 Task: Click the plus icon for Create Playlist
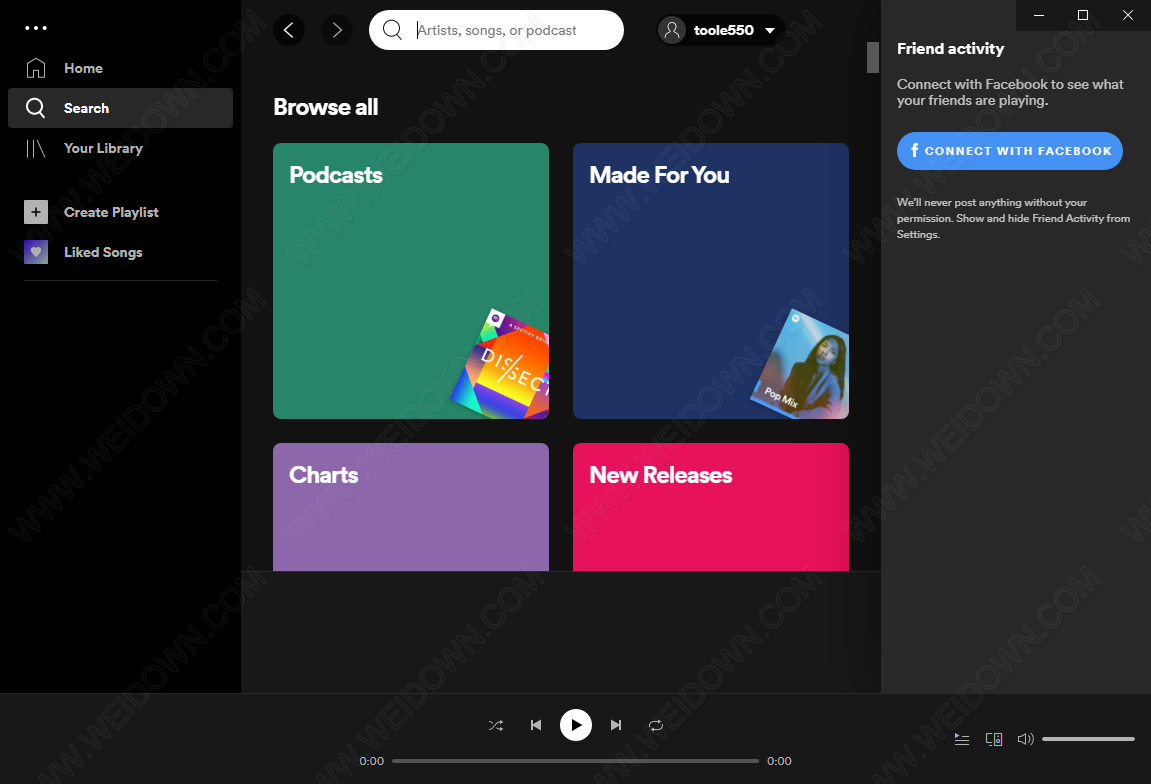coord(36,212)
